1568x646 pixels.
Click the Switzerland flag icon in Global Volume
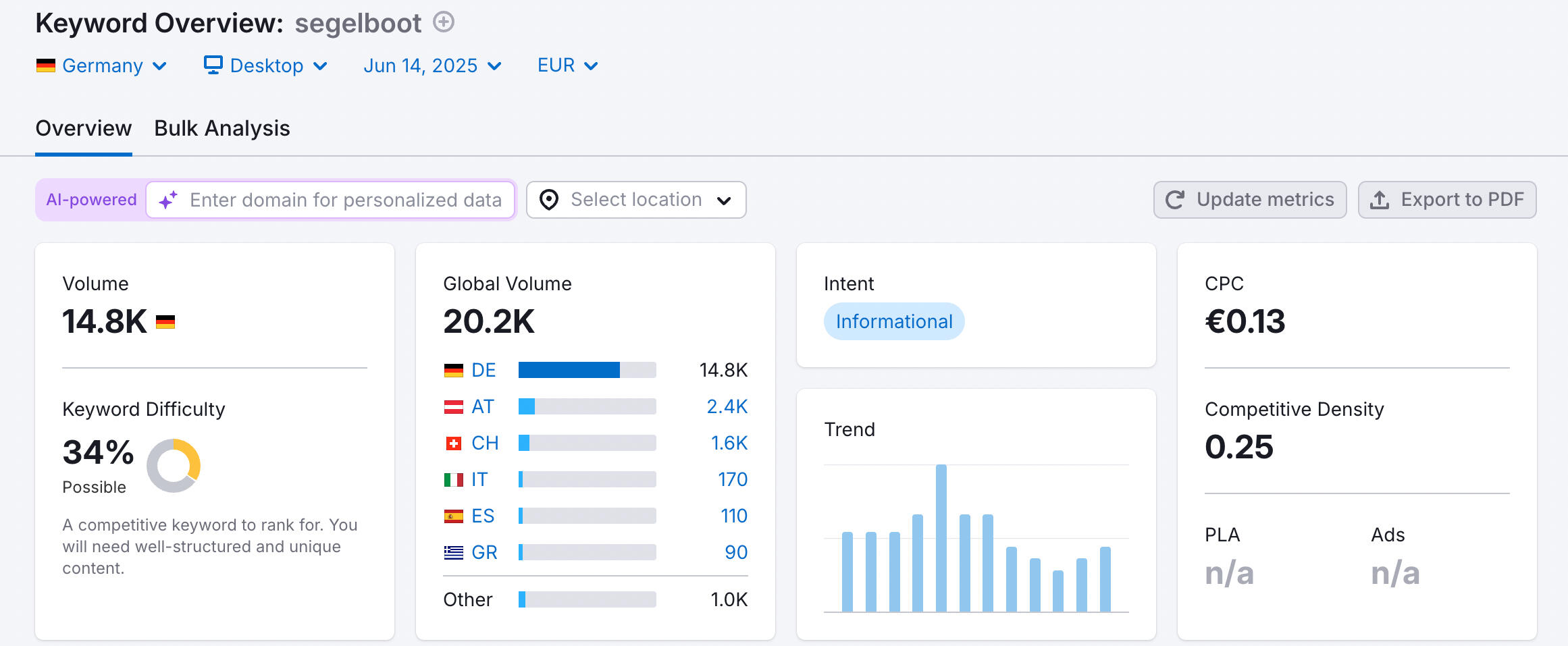tap(453, 443)
